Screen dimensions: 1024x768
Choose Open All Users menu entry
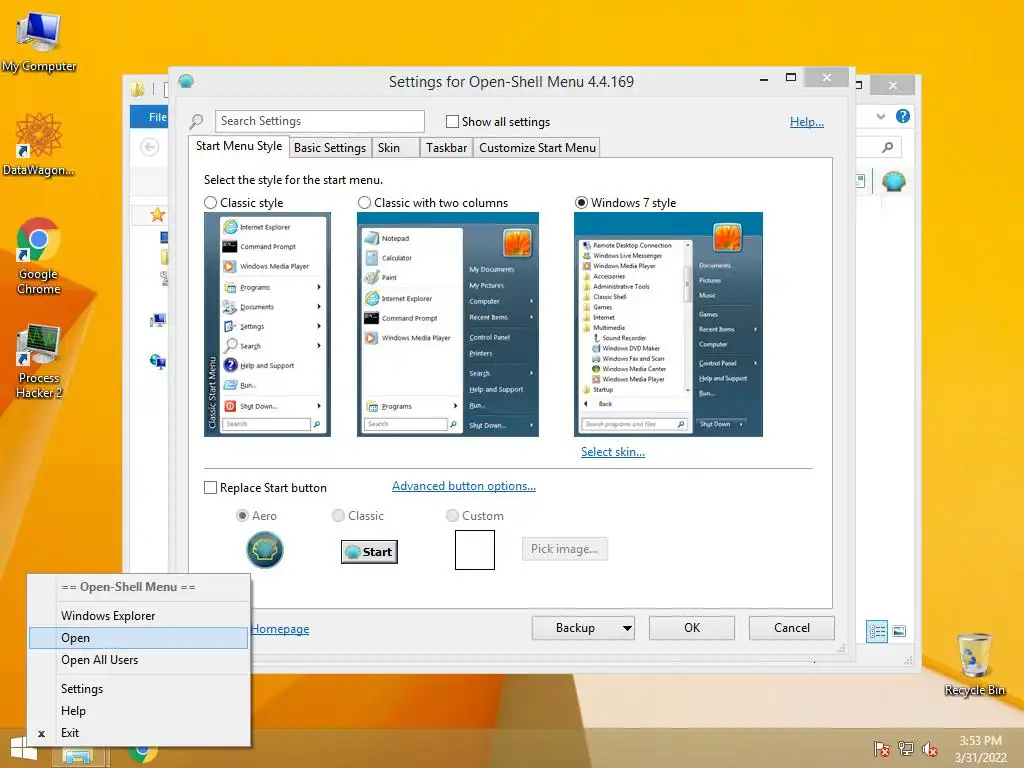point(138,660)
